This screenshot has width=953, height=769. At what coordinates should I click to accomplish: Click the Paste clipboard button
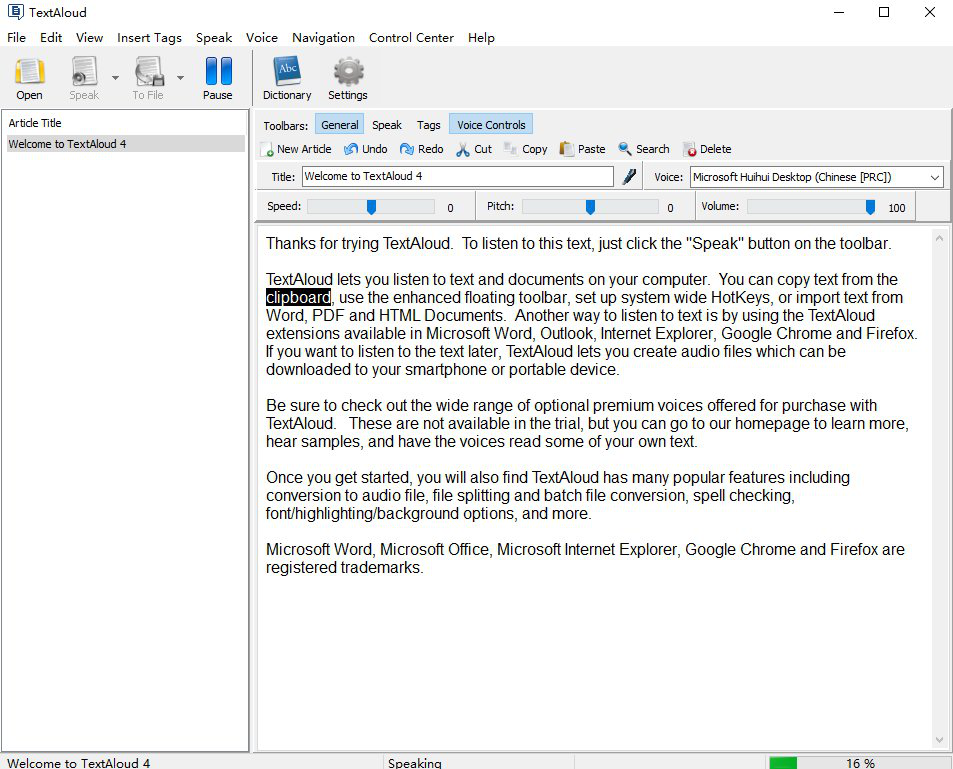(582, 149)
